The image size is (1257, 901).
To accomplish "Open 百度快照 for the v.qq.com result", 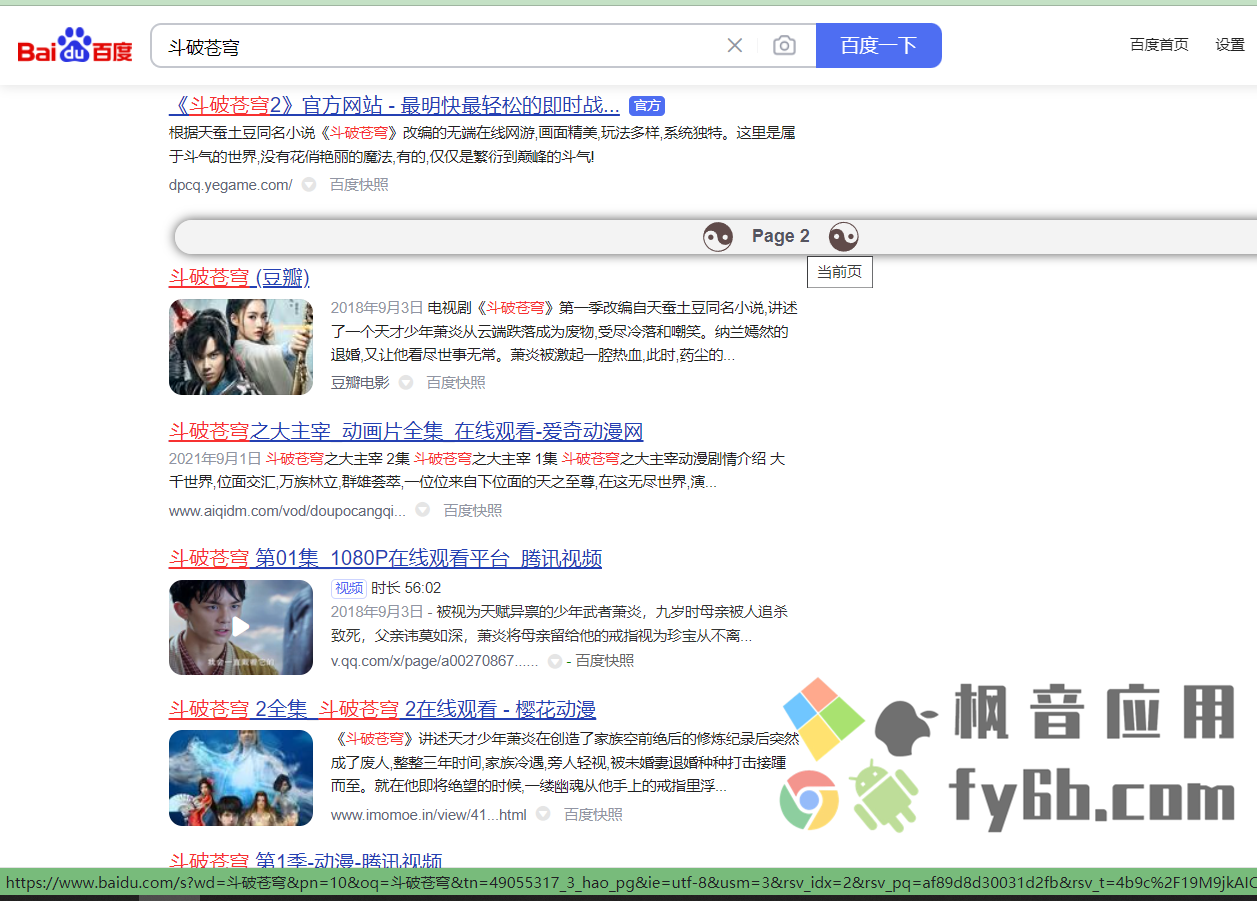I will click(x=605, y=661).
